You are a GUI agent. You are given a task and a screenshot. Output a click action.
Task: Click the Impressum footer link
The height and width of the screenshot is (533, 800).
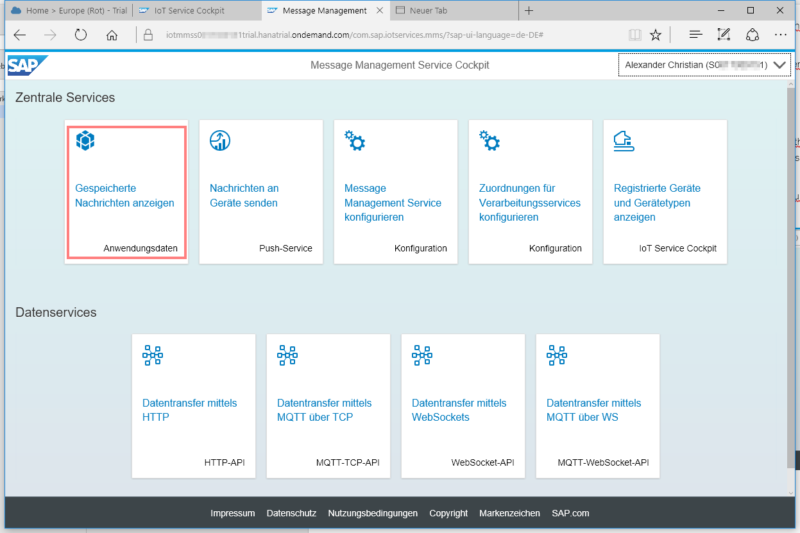pos(233,513)
